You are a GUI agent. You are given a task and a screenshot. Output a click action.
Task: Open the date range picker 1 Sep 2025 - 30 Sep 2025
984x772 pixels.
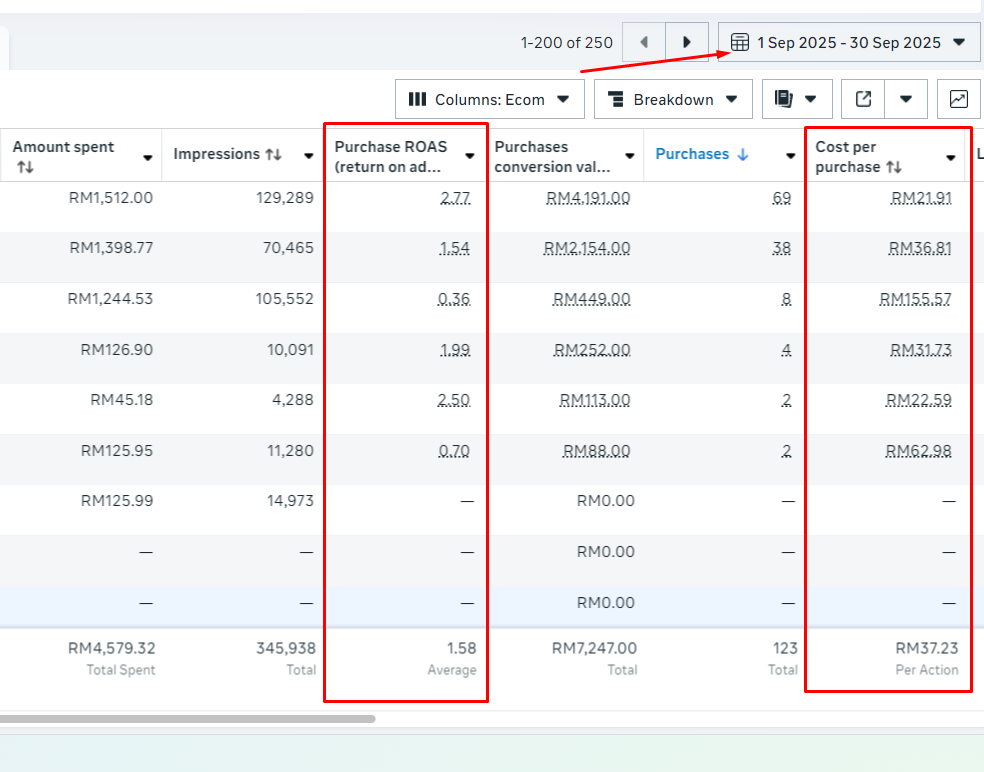848,42
